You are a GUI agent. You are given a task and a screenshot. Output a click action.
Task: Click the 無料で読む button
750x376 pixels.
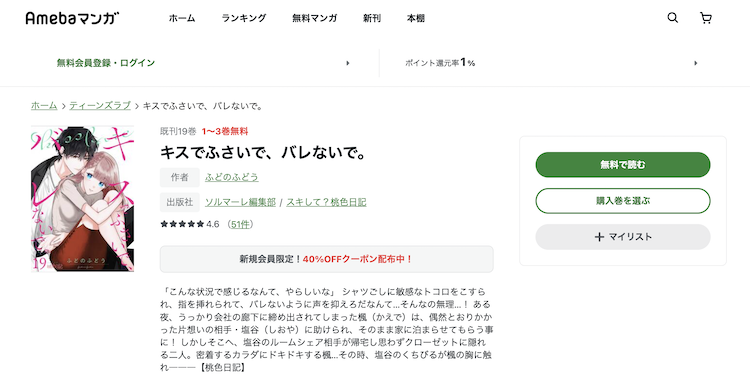point(623,165)
